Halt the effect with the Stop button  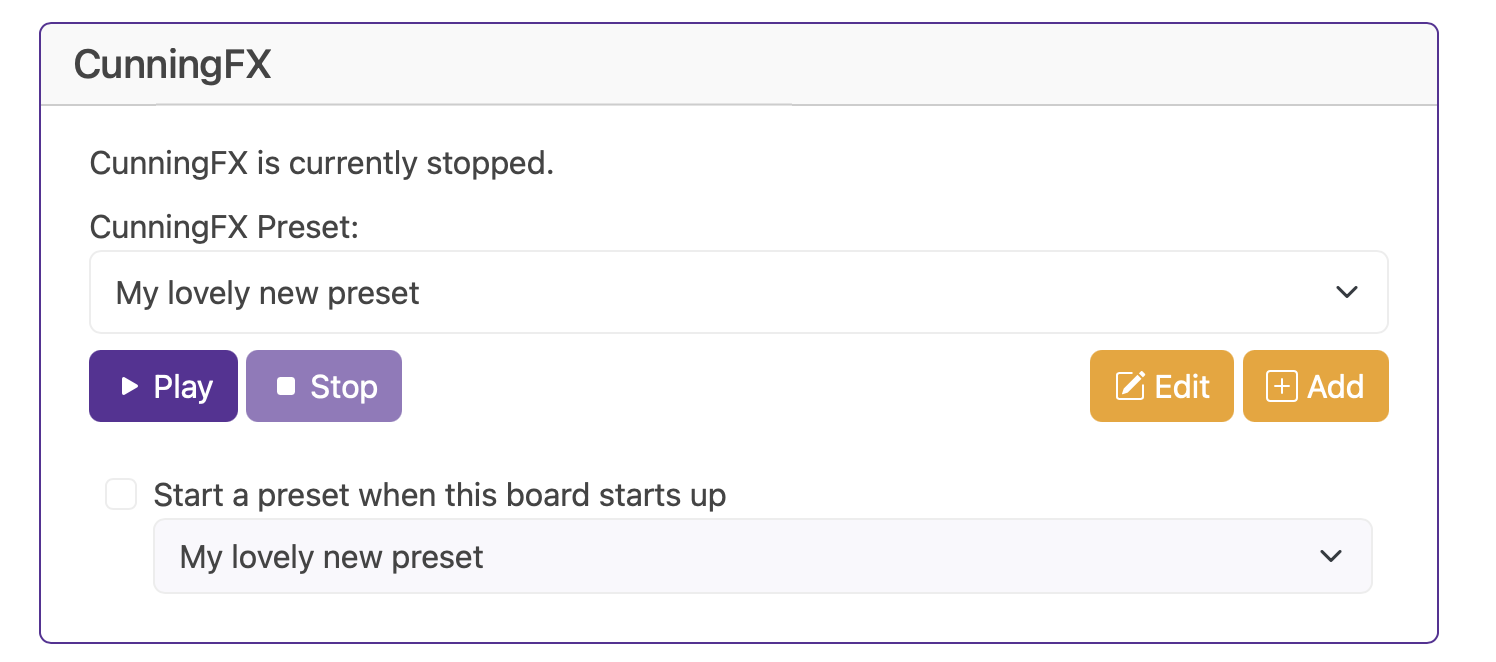[324, 386]
